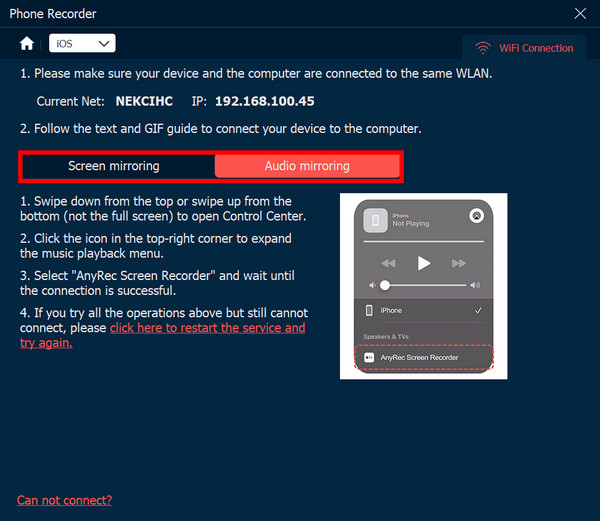Screen dimensions: 600x521
Task: Switch to the Audio mirroring tab
Action: point(307,166)
